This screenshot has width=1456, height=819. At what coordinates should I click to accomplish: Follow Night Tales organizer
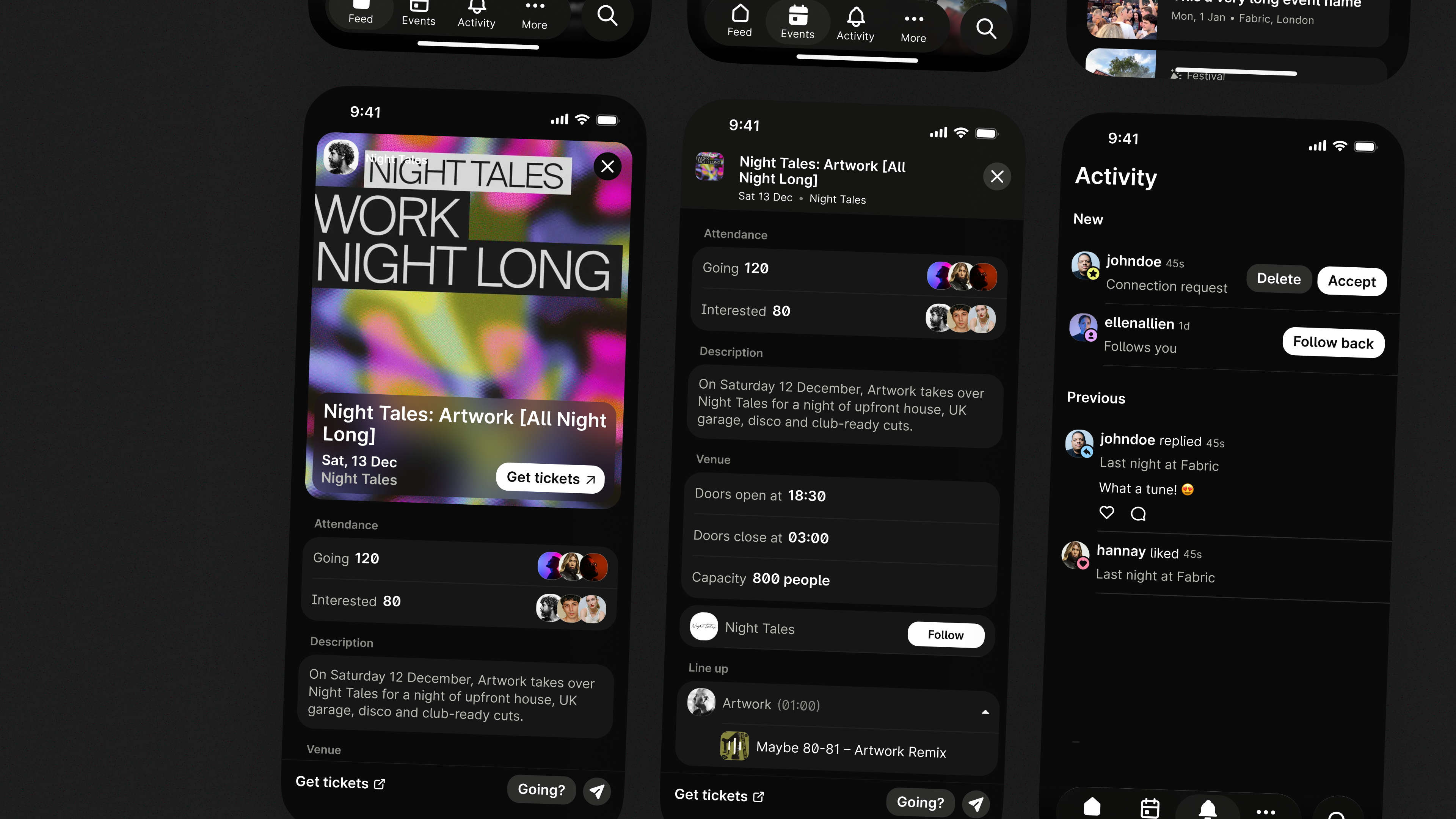946,635
